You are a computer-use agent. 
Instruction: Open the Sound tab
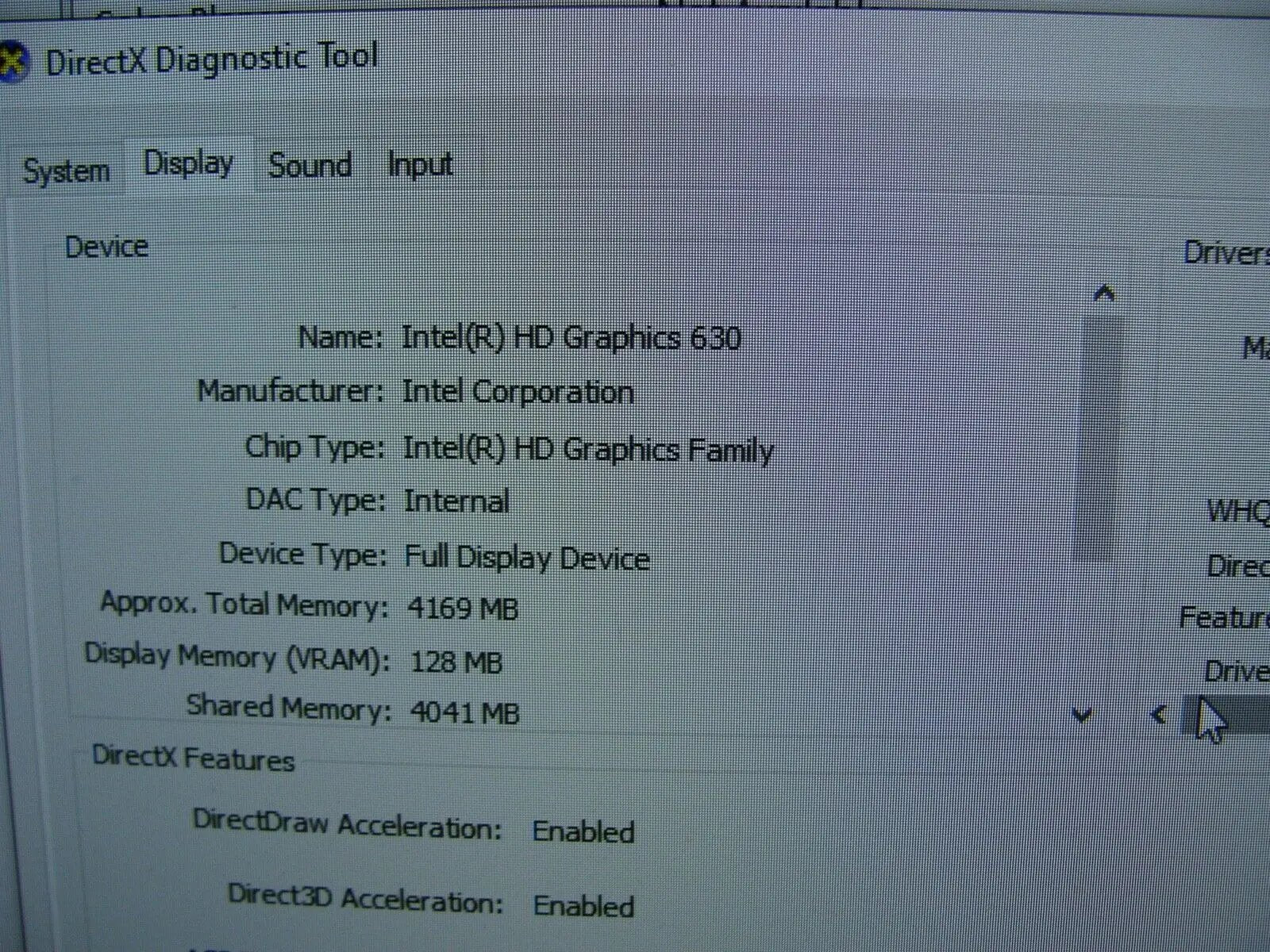pos(310,165)
